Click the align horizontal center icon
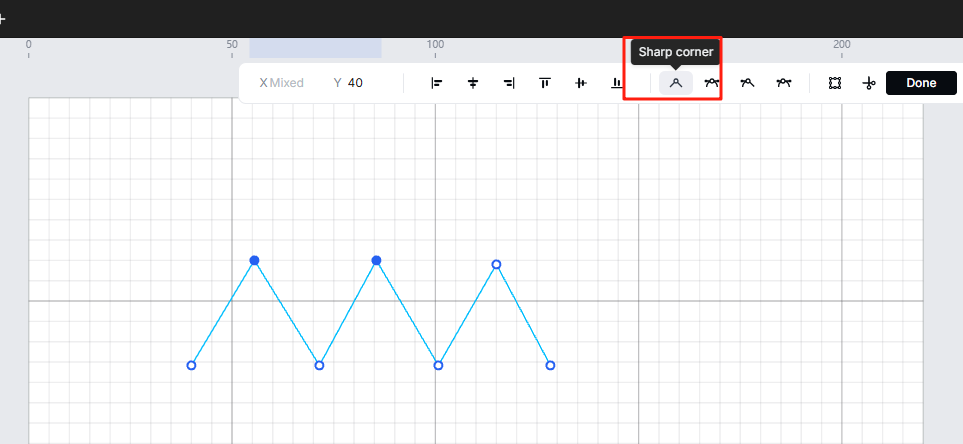Viewport: 963px width, 444px height. [473, 83]
